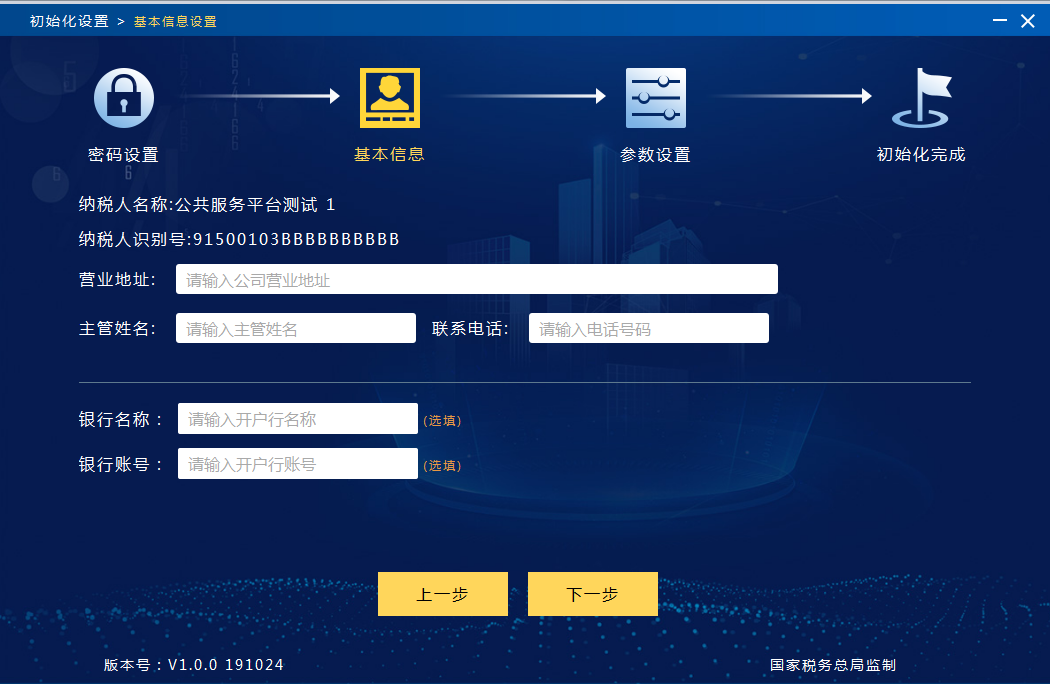Screen dimensions: 1050x684
Task: Click the (选填) note beside 银行名称
Action: [x=442, y=421]
